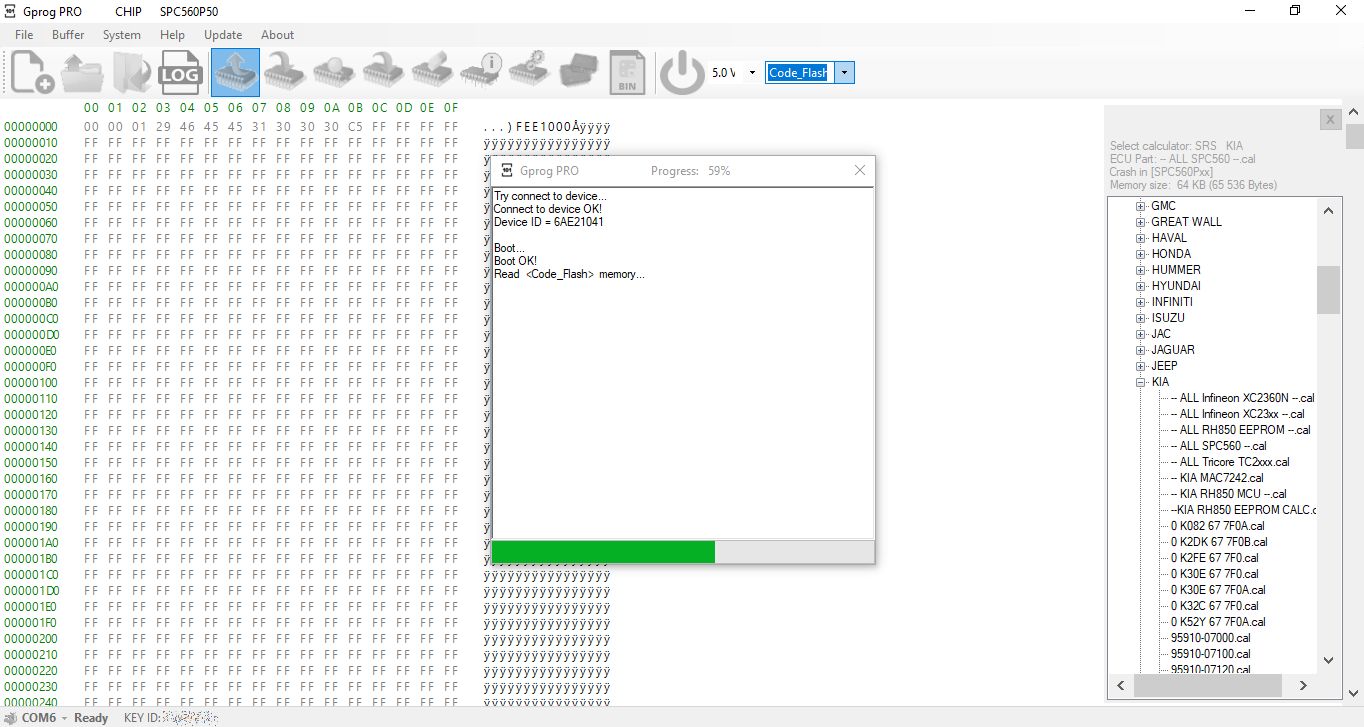Open the System menu
Viewport: 1364px width, 727px height.
[x=122, y=35]
